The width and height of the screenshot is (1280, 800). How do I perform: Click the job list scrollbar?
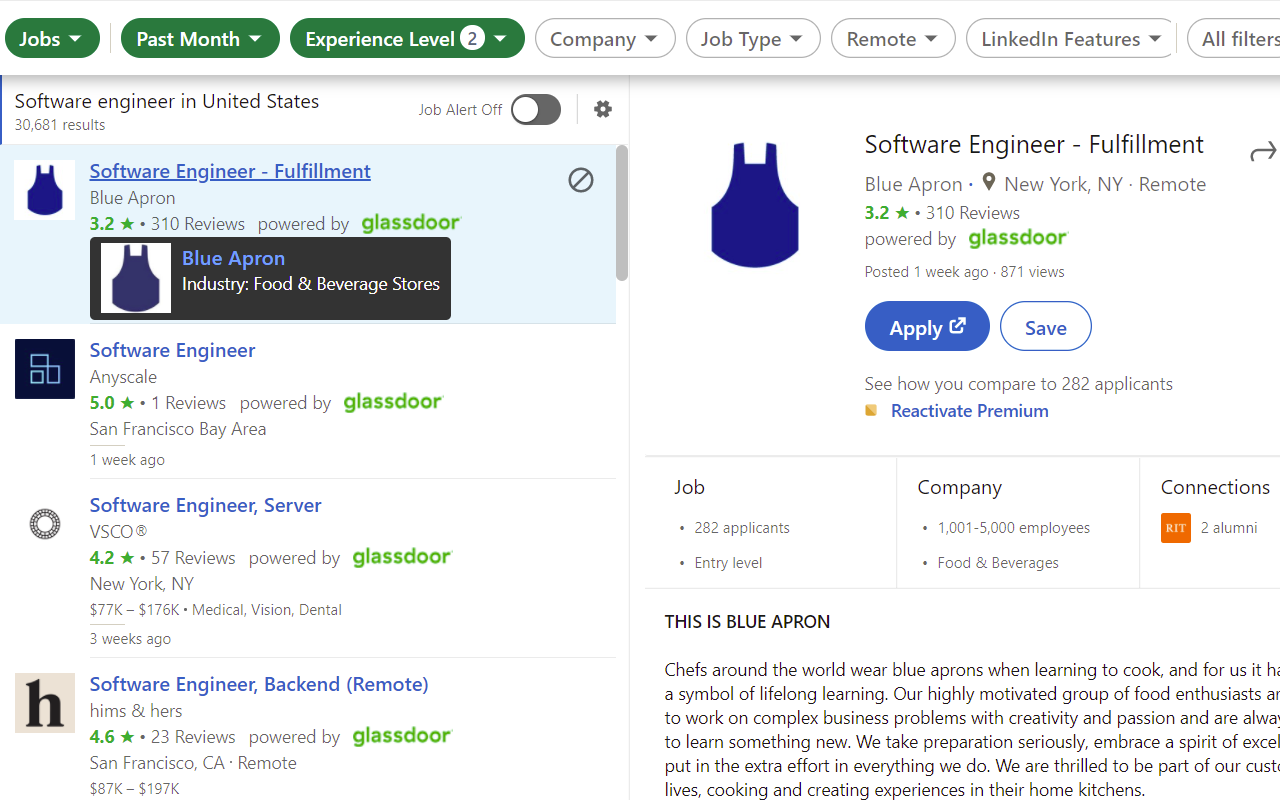622,213
